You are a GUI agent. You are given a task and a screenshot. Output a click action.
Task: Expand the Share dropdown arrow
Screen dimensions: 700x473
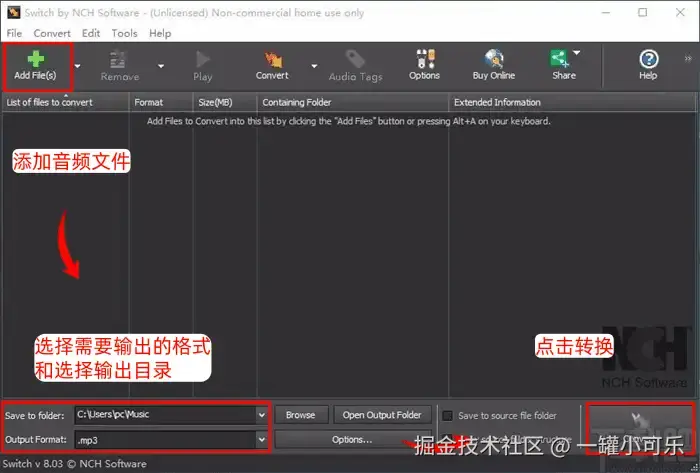(x=577, y=53)
